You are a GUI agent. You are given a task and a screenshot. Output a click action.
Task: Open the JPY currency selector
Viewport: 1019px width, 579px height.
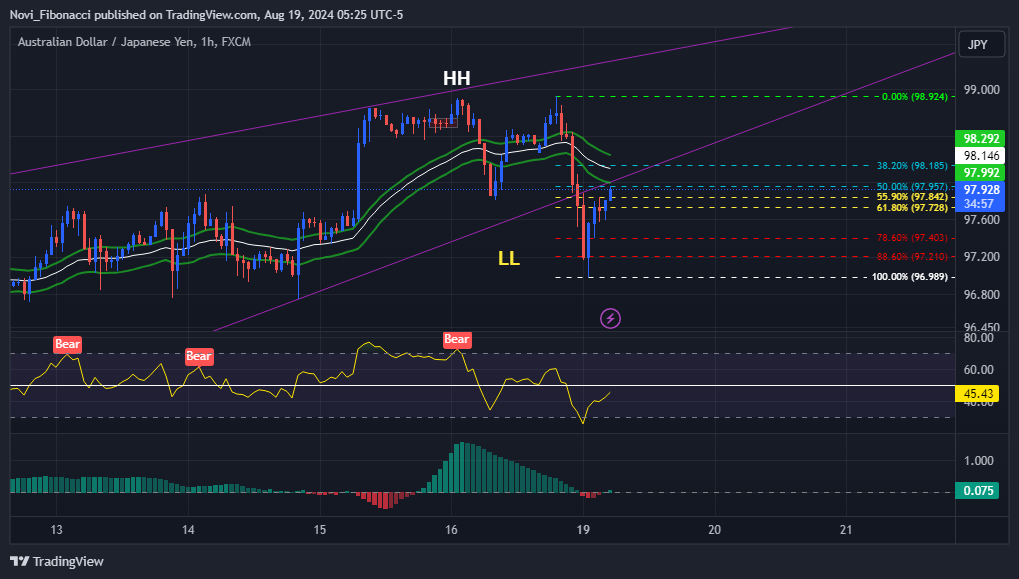tap(981, 45)
